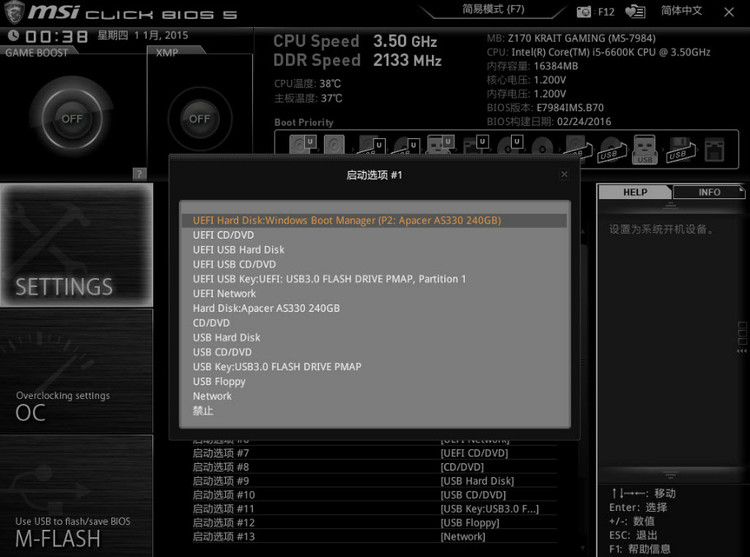Image resolution: width=750 pixels, height=557 pixels.
Task: Click the 内存容量 16384MB text
Action: pos(532,66)
